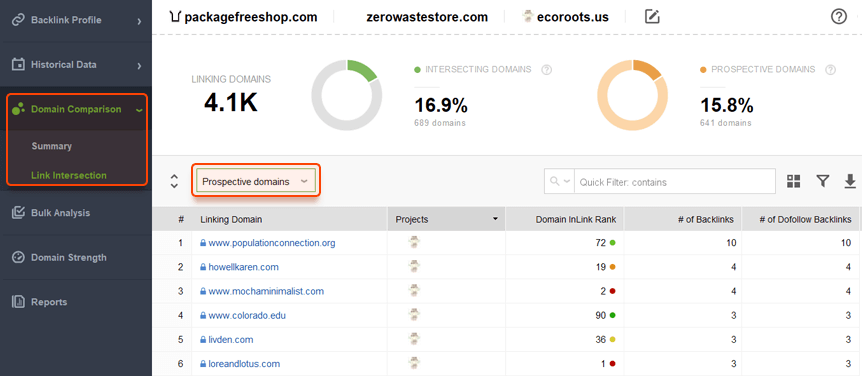Select the Summary submenu item
The image size is (863, 376).
click(x=52, y=146)
